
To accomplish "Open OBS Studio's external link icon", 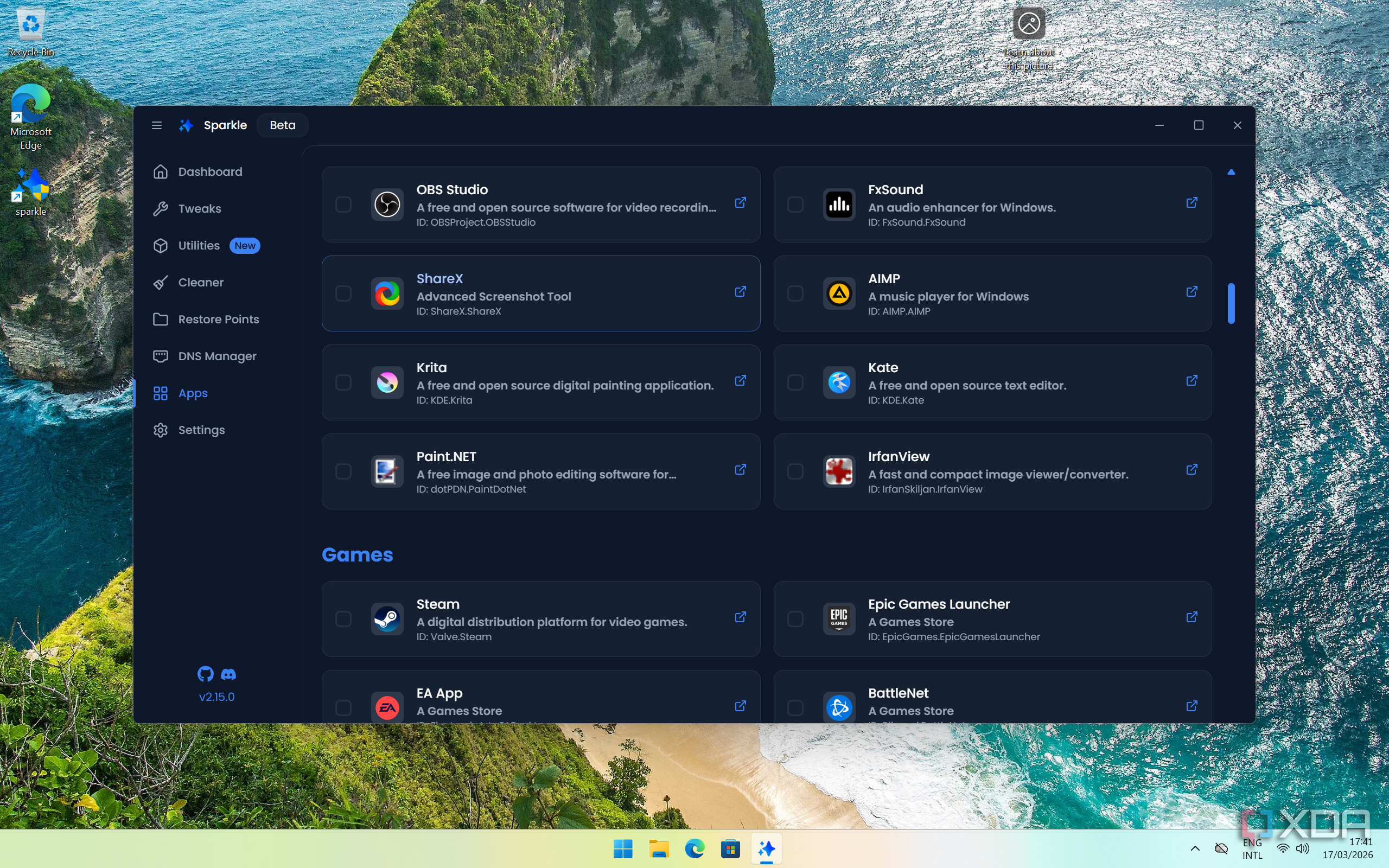I will tap(741, 203).
